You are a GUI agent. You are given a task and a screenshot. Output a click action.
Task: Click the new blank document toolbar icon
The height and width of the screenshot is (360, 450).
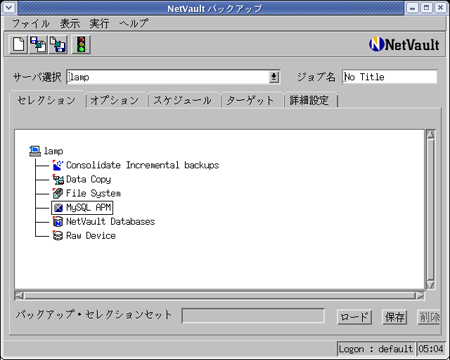18,44
